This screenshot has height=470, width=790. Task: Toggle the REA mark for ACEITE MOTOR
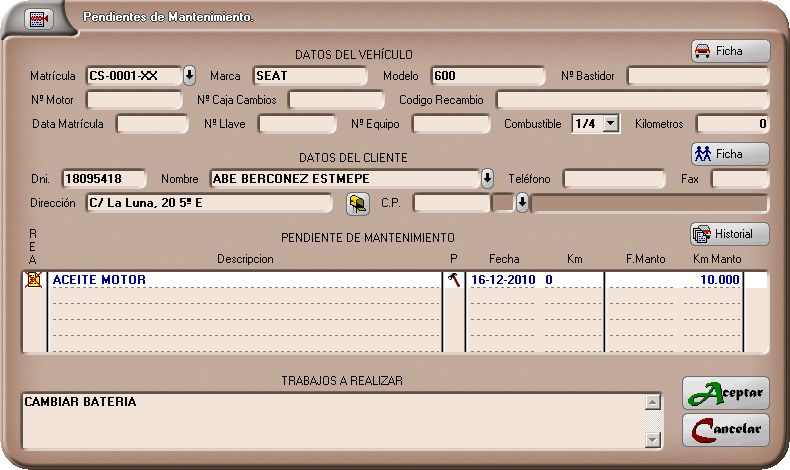click(x=33, y=280)
